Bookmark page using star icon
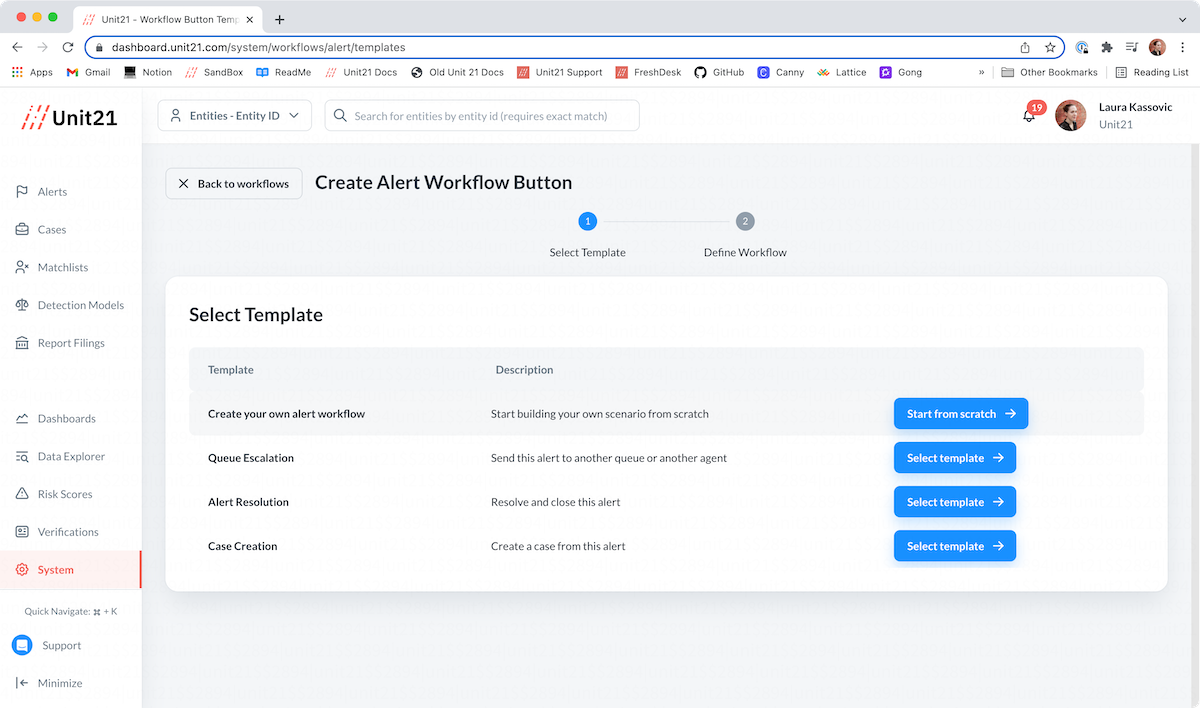The width and height of the screenshot is (1200, 708). tap(1050, 47)
